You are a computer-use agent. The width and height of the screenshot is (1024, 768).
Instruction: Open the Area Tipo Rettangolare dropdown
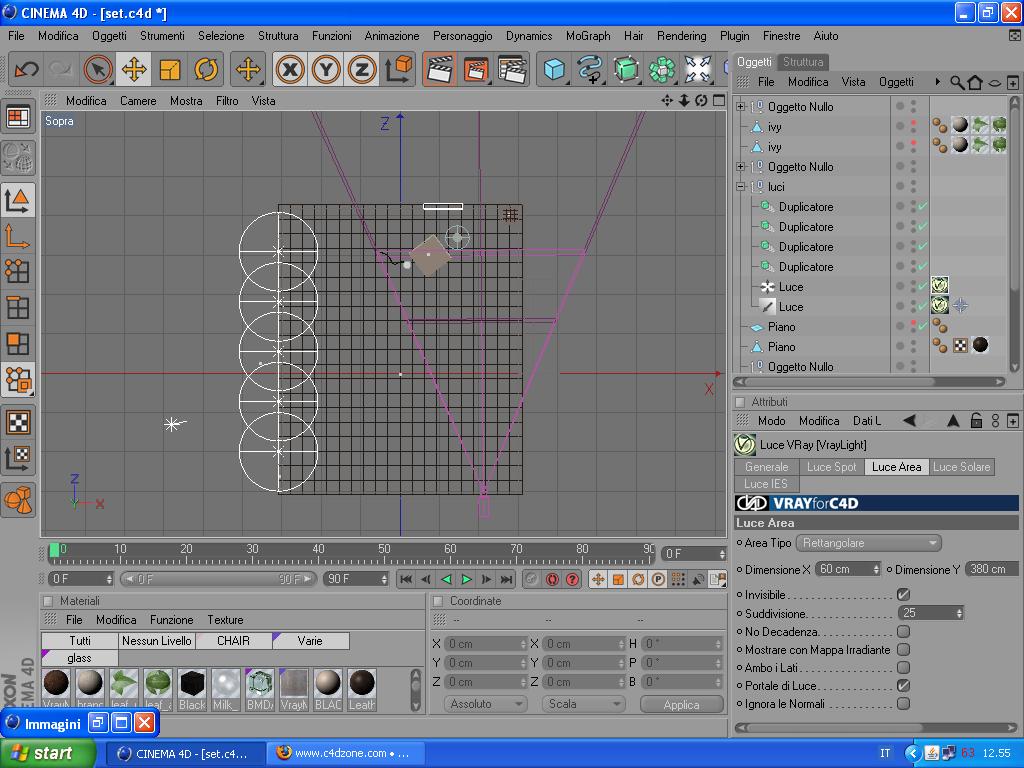[869, 543]
